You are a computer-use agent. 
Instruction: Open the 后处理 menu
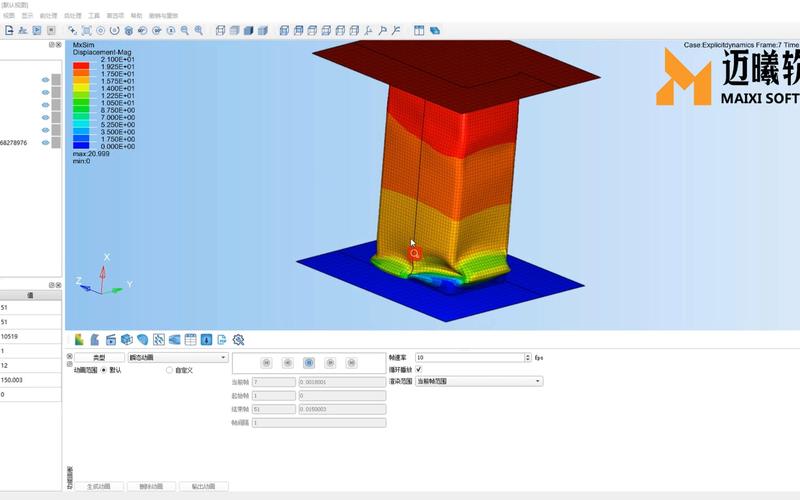[72, 16]
